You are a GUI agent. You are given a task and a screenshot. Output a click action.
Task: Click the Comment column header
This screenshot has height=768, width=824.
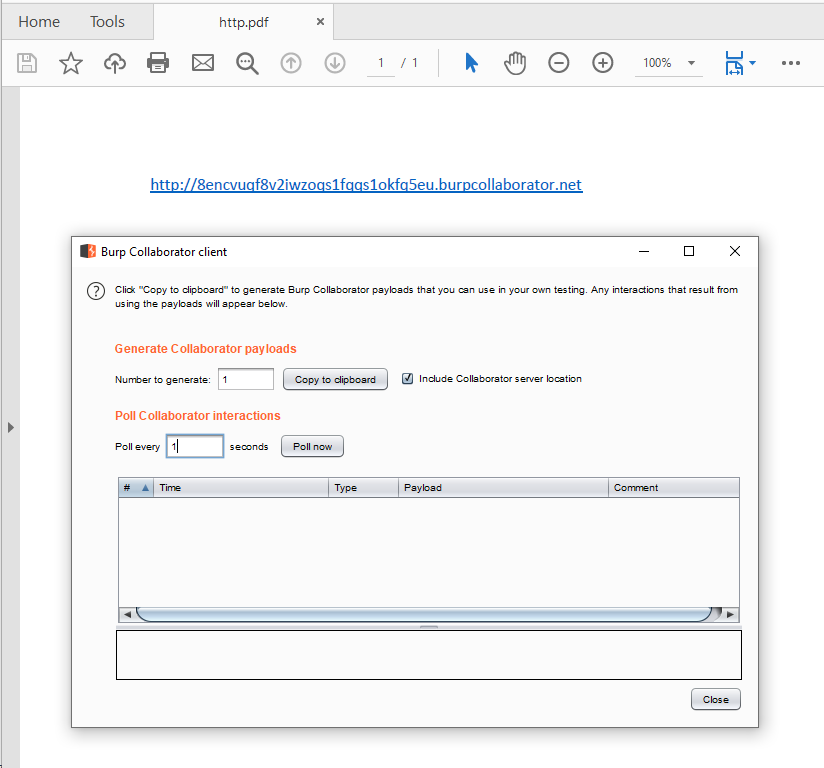(674, 488)
